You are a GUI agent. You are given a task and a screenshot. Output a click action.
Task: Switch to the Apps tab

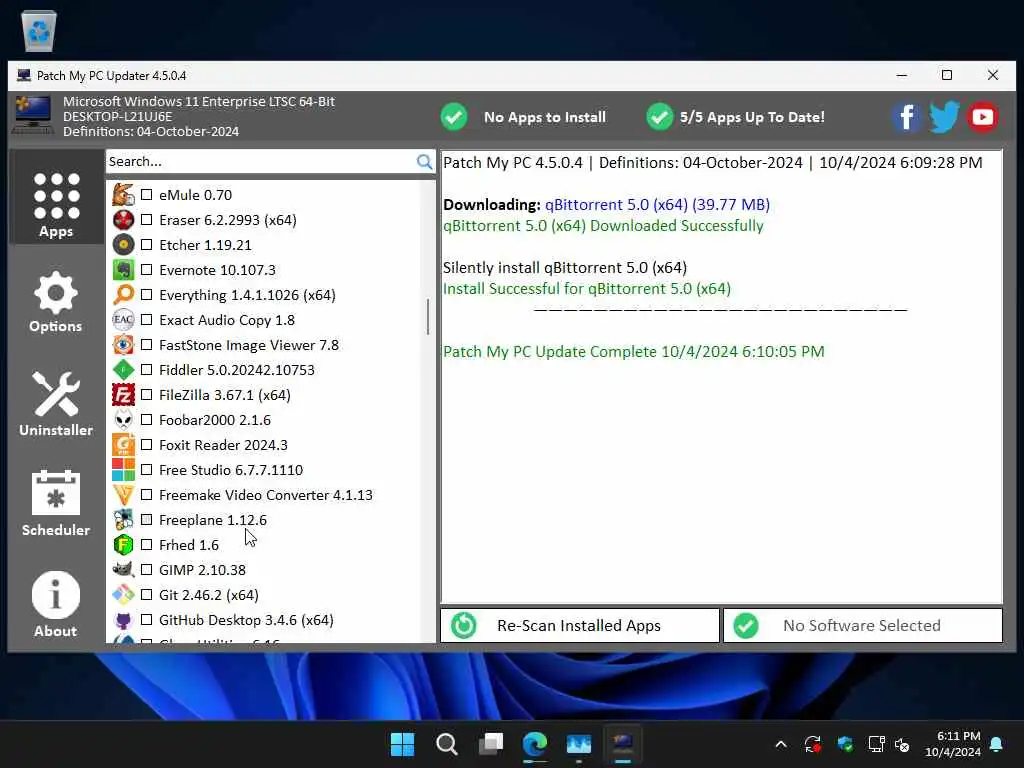coord(56,197)
